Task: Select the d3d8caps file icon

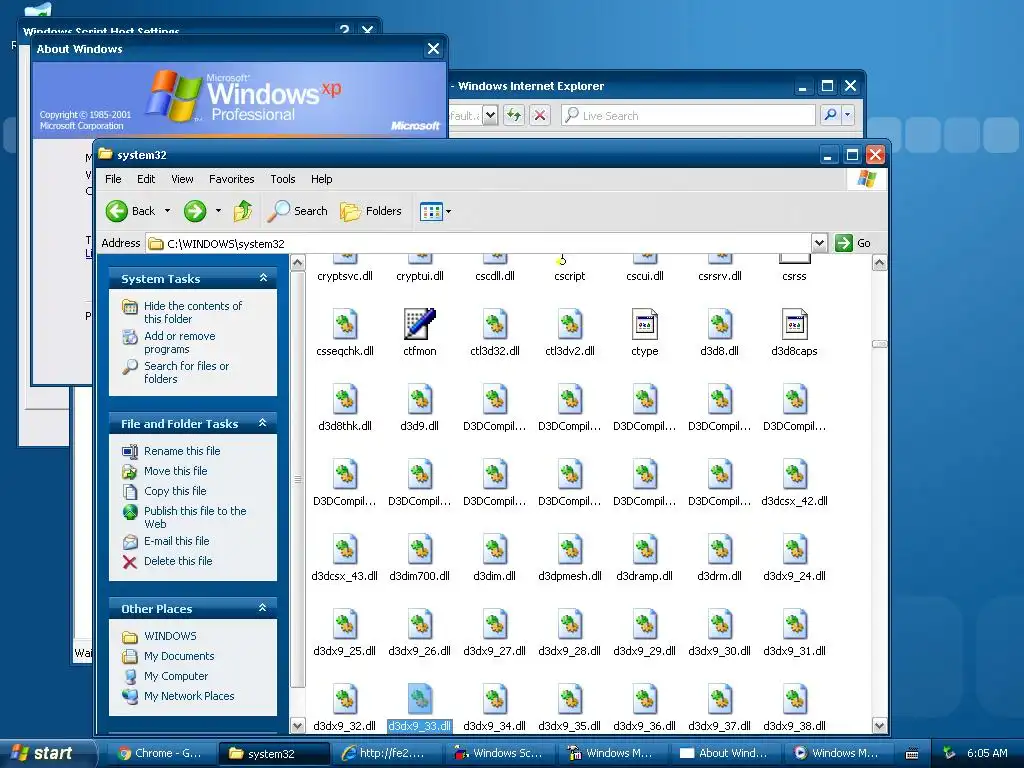Action: [x=794, y=324]
